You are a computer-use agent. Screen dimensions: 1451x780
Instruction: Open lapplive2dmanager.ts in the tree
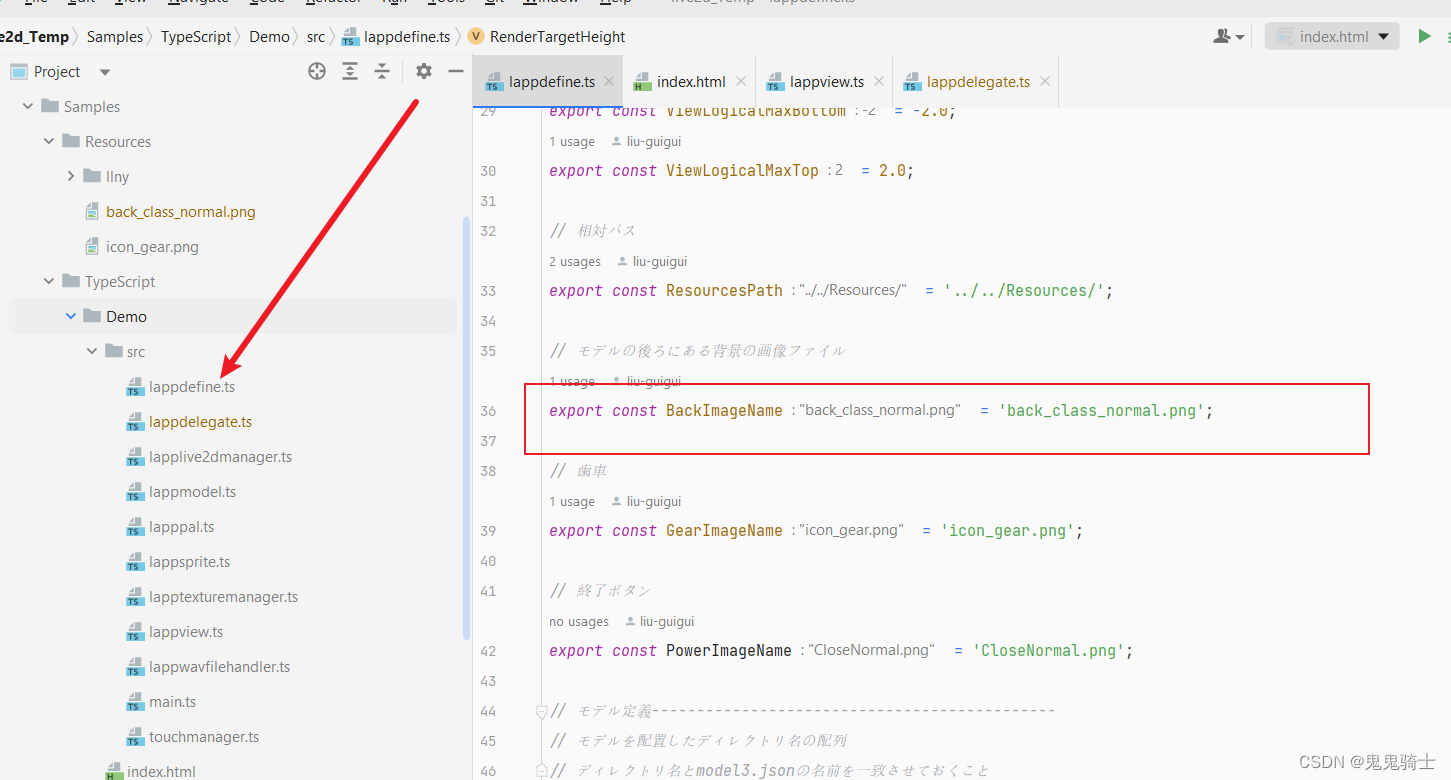[220, 457]
